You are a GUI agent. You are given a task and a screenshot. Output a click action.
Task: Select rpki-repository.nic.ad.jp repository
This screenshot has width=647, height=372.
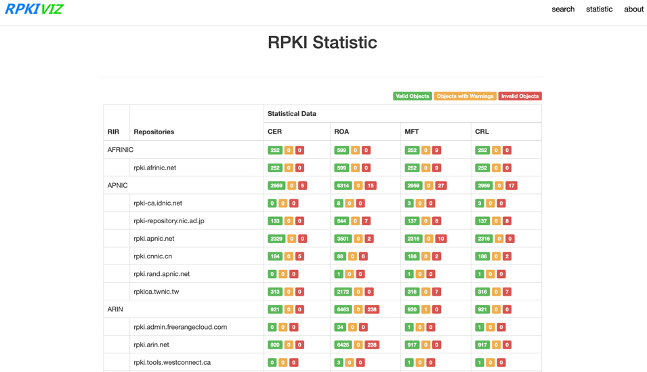tap(169, 221)
